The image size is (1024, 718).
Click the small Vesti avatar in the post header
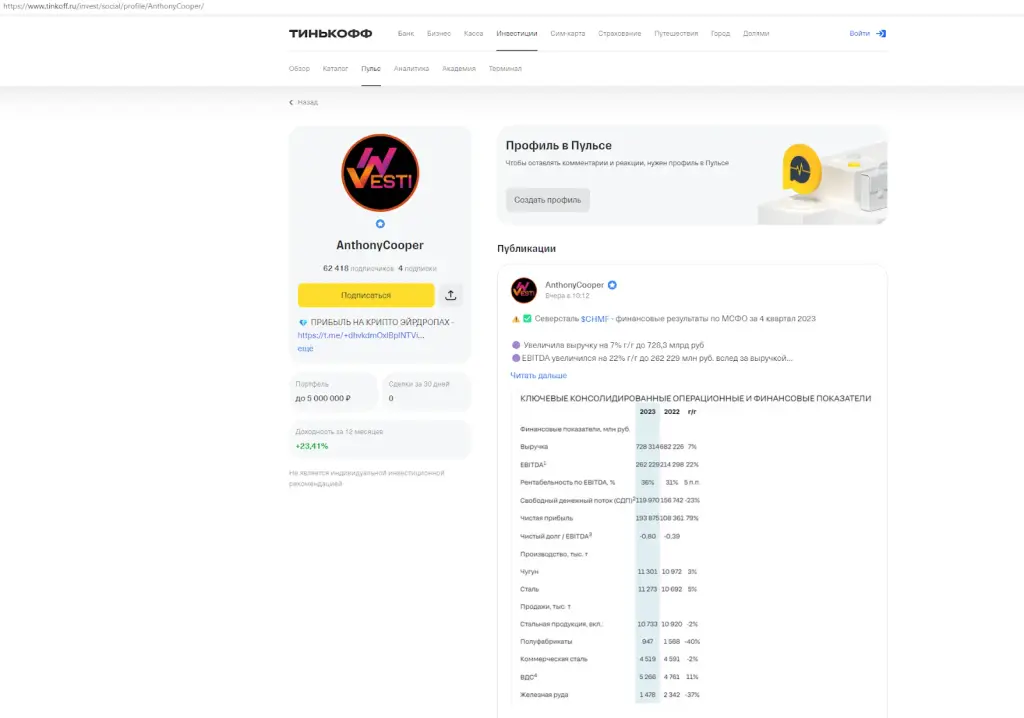(523, 290)
